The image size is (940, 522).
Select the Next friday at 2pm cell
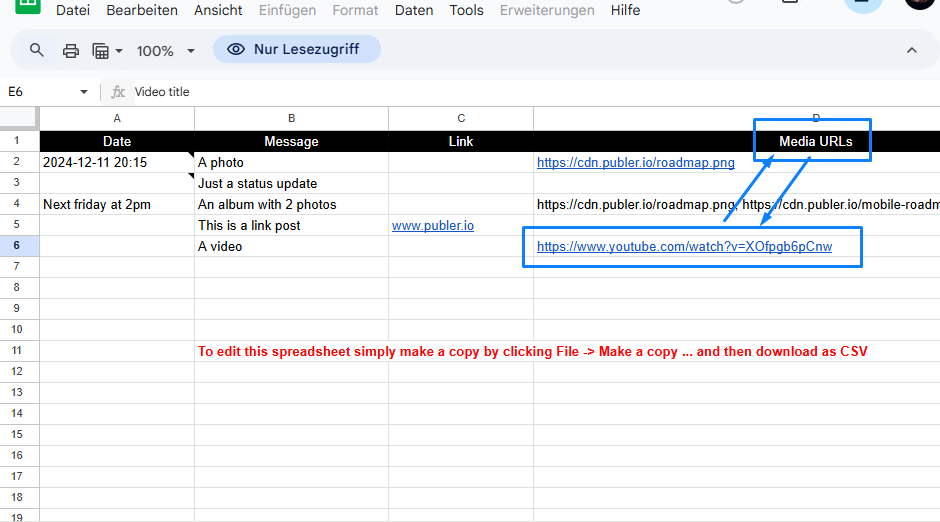117,204
